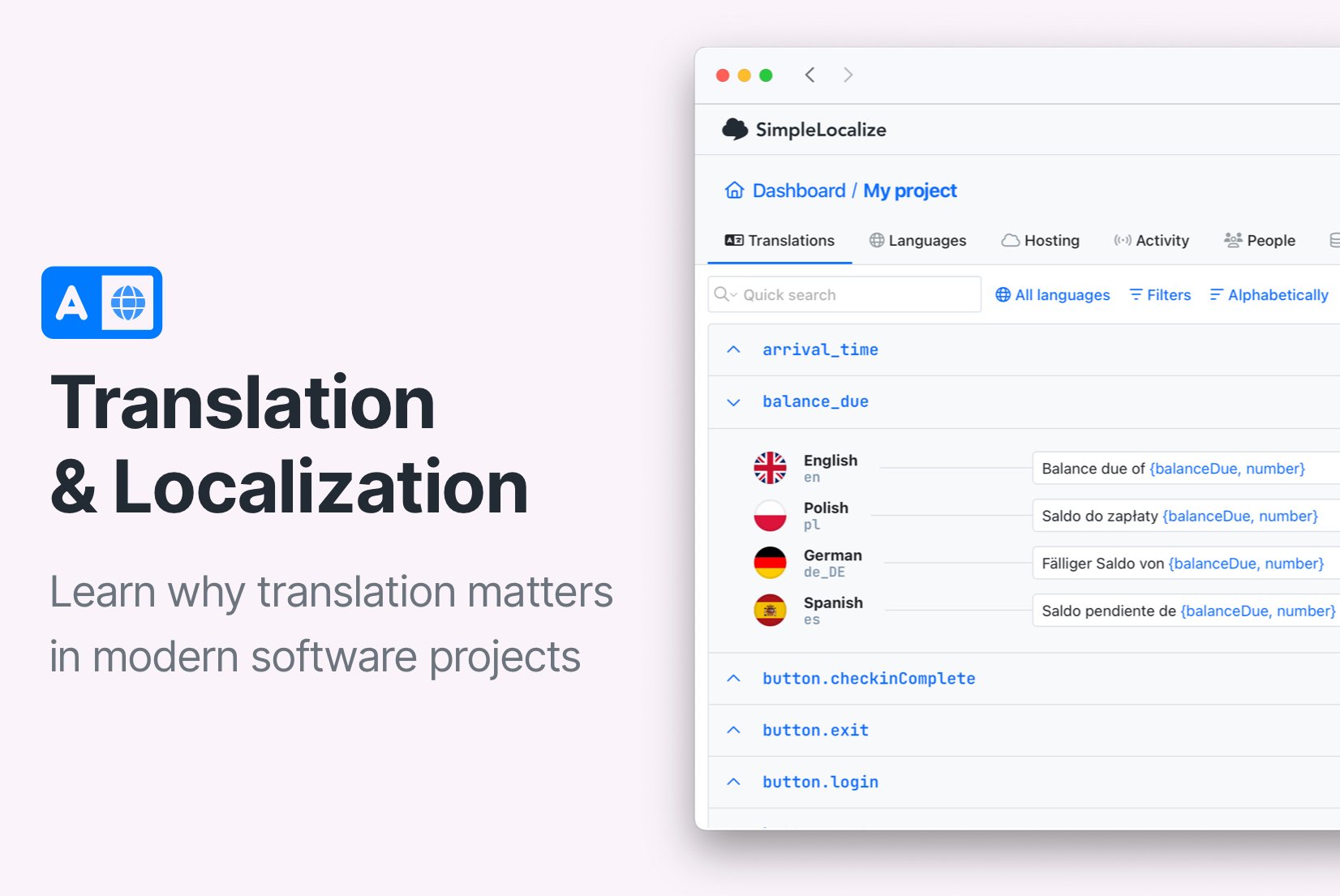Screen dimensions: 1340x896
Task: Expand the button.checkinComplete chevron
Action: click(733, 678)
